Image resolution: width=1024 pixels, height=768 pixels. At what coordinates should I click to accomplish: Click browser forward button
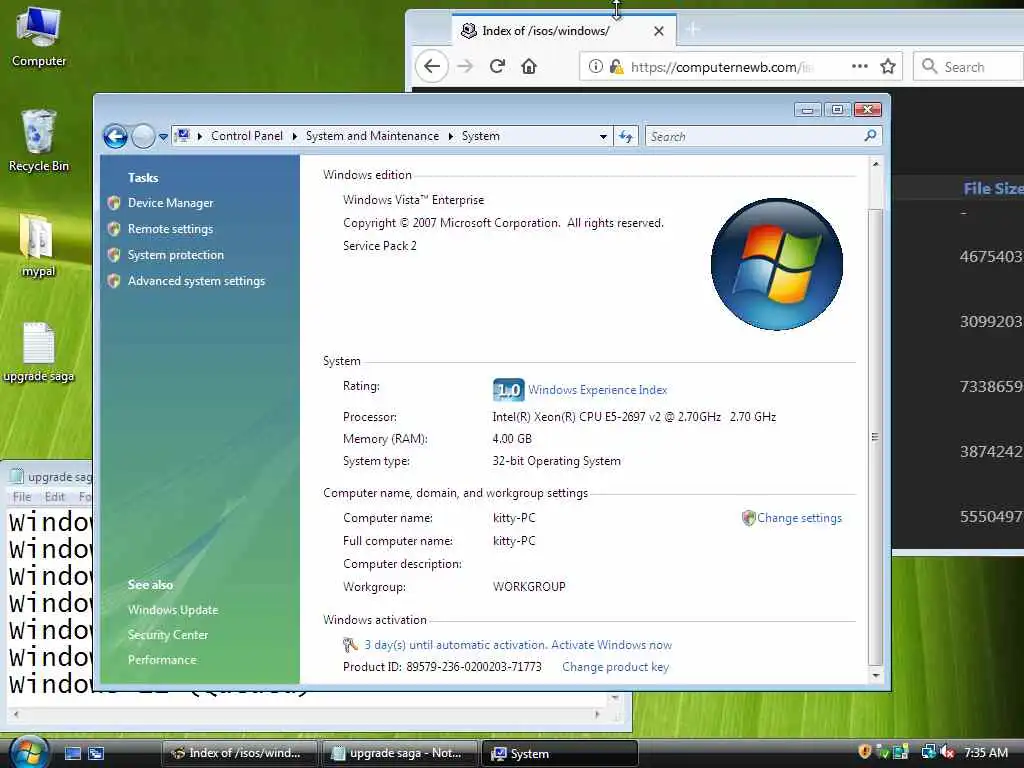(465, 66)
